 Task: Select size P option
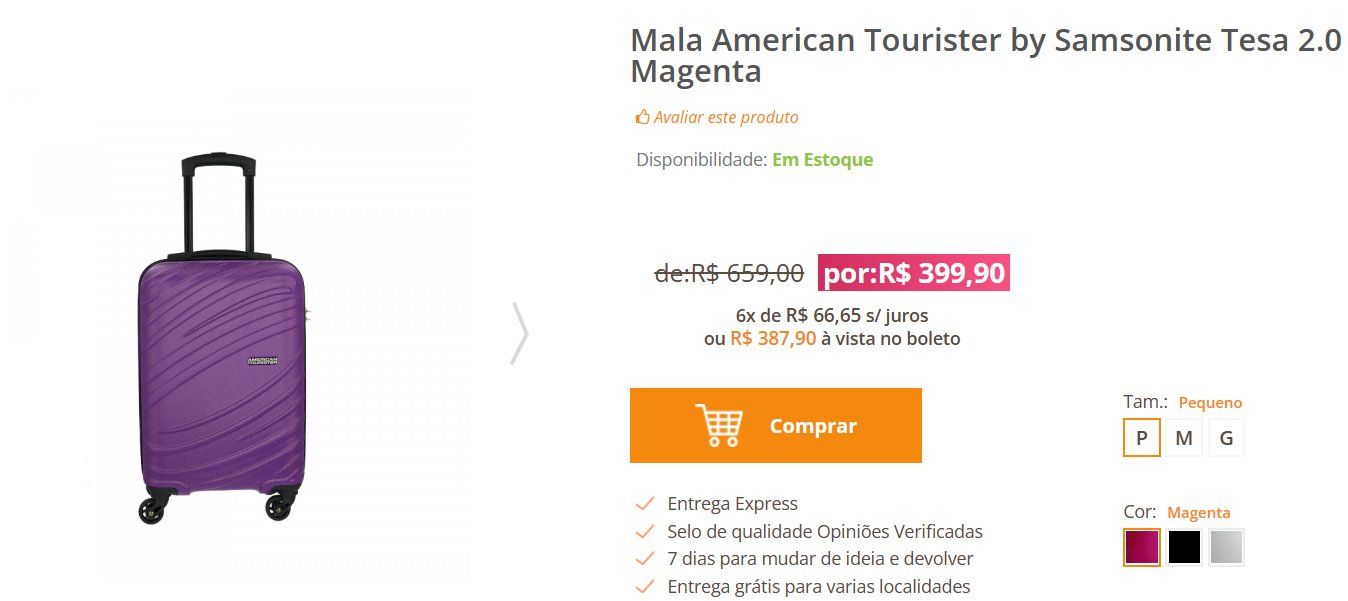pyautogui.click(x=1142, y=438)
